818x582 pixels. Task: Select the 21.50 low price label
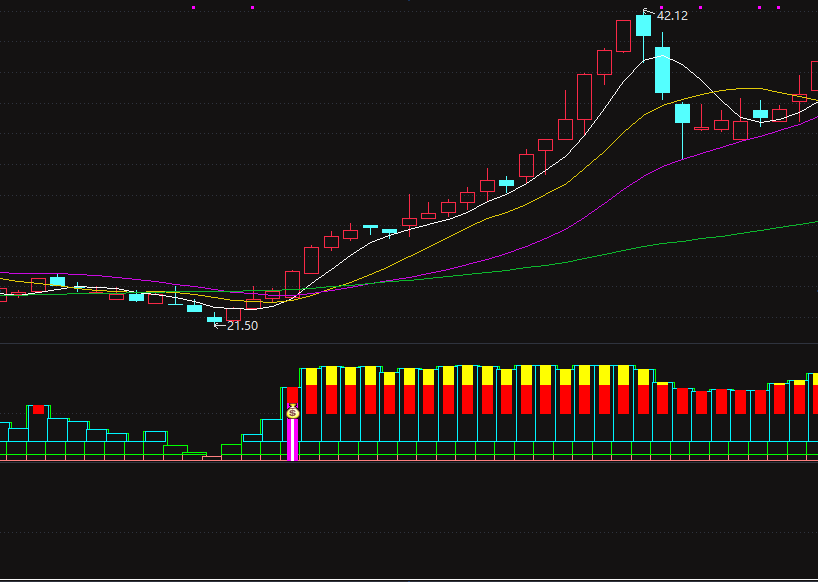pos(242,325)
